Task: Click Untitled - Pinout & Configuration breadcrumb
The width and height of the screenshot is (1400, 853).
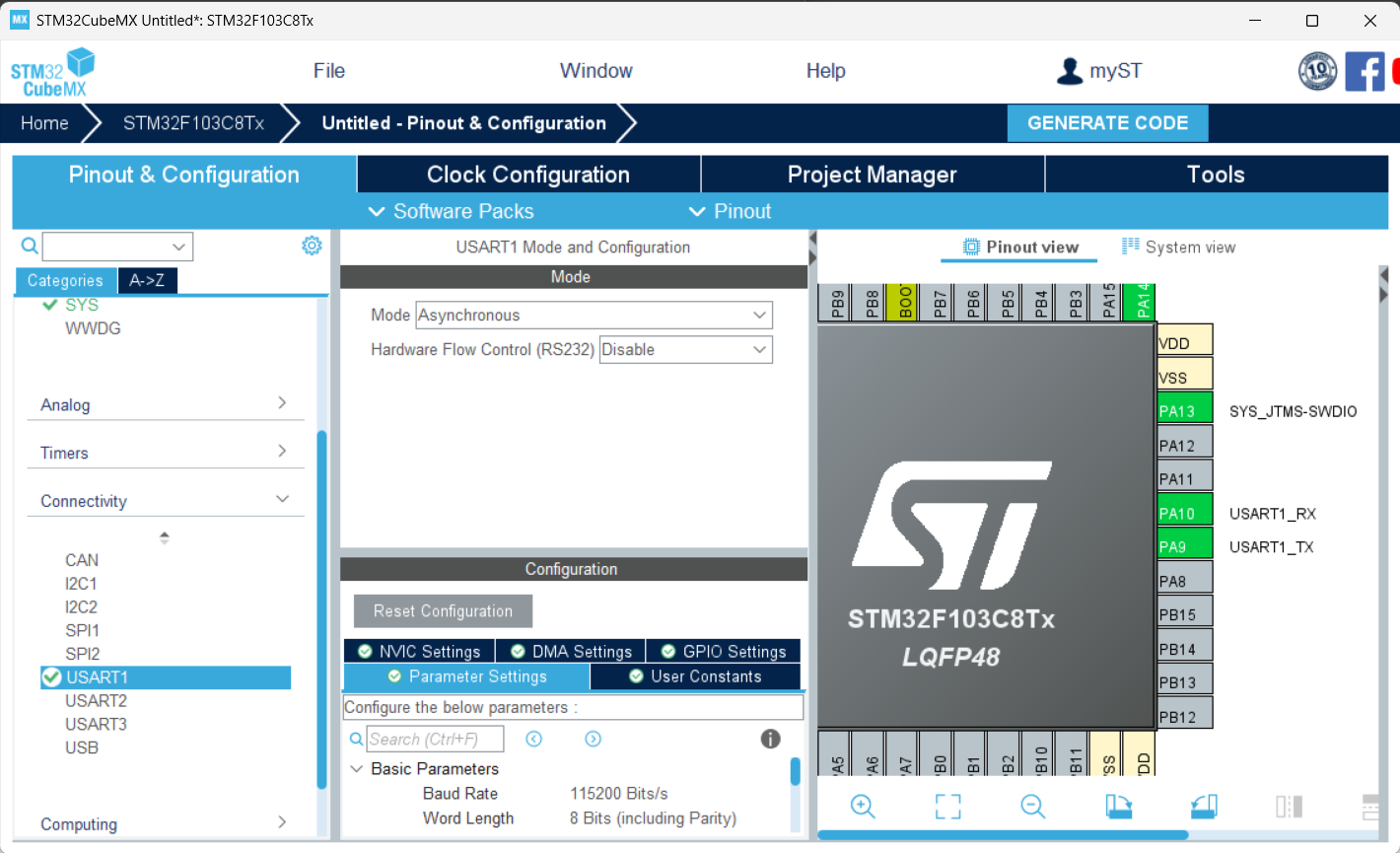Action: coord(463,123)
